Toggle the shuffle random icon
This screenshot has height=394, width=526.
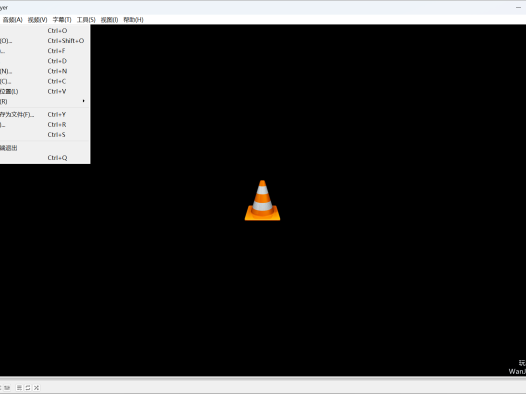pyautogui.click(x=37, y=388)
